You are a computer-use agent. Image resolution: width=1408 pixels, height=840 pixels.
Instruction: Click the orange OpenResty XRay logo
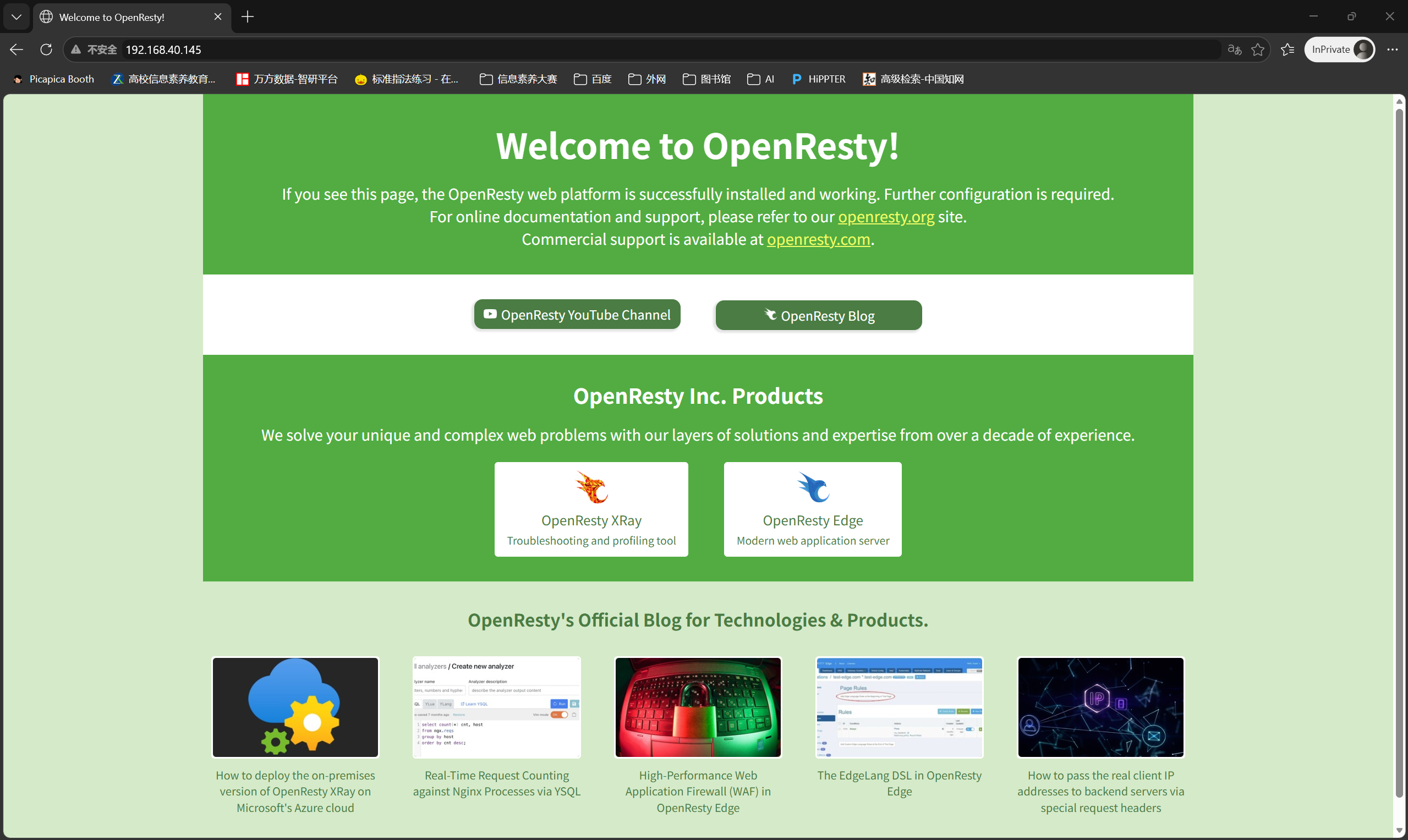tap(591, 487)
